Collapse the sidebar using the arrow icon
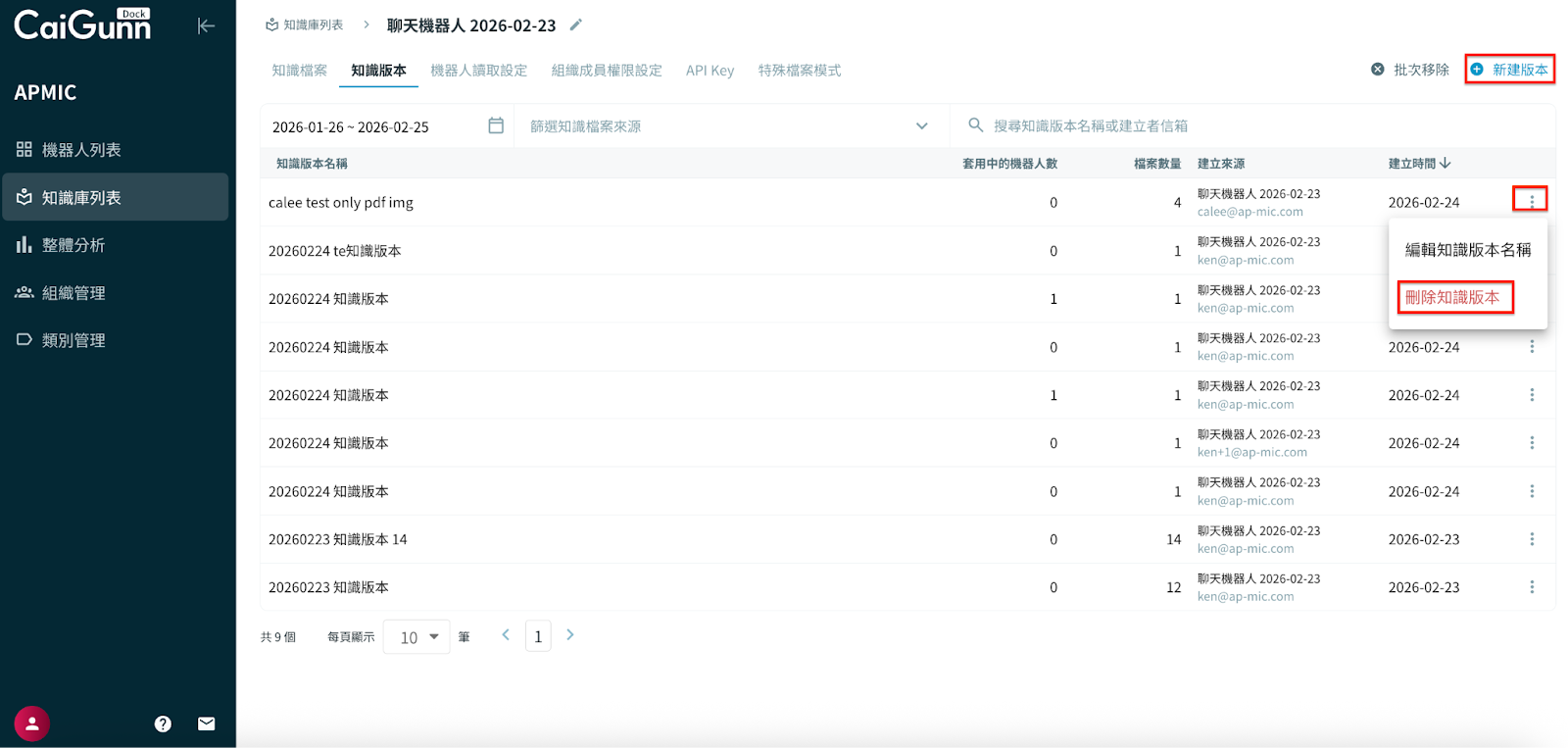Image resolution: width=1568 pixels, height=748 pixels. coord(206,25)
